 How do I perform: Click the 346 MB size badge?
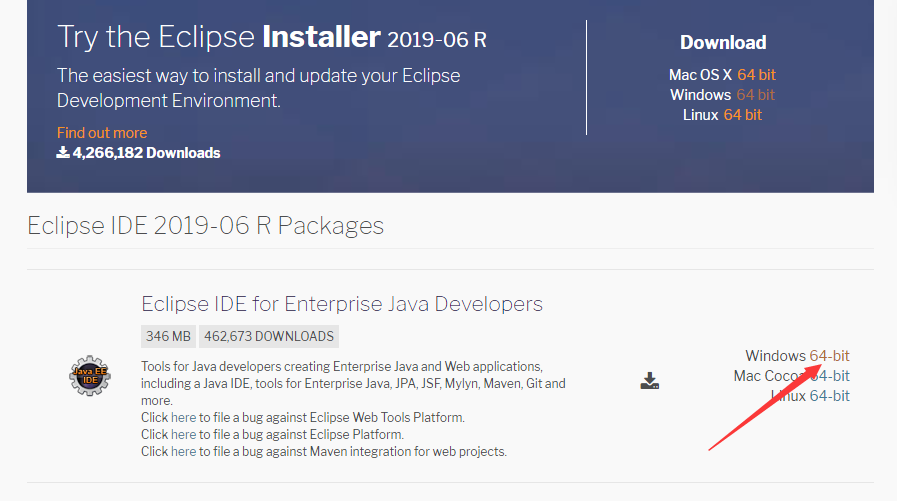[169, 336]
